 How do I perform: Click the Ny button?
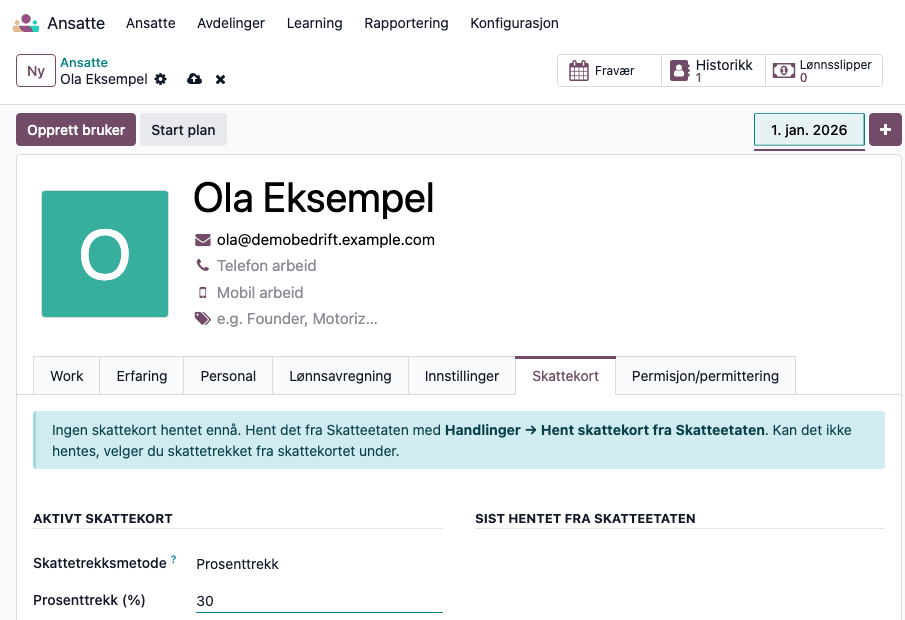click(x=36, y=70)
